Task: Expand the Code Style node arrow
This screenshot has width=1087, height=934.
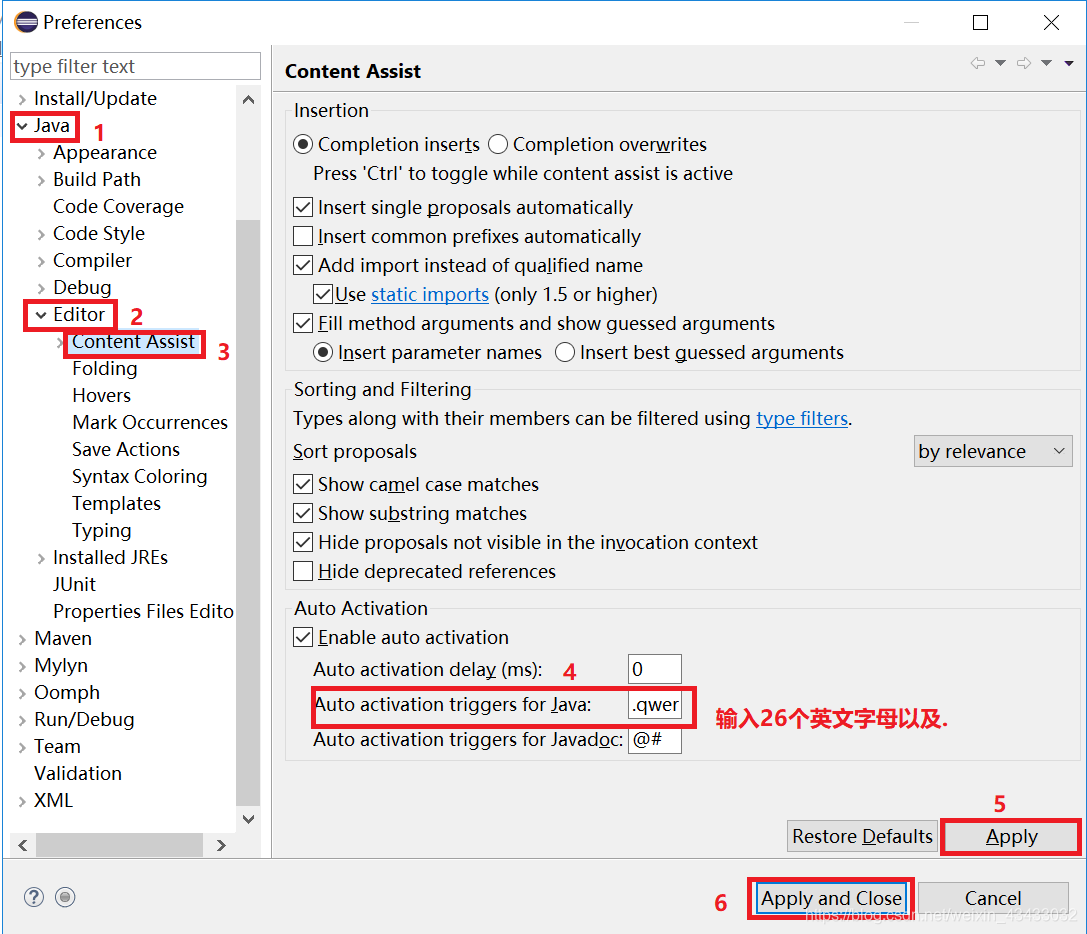Action: coord(41,234)
